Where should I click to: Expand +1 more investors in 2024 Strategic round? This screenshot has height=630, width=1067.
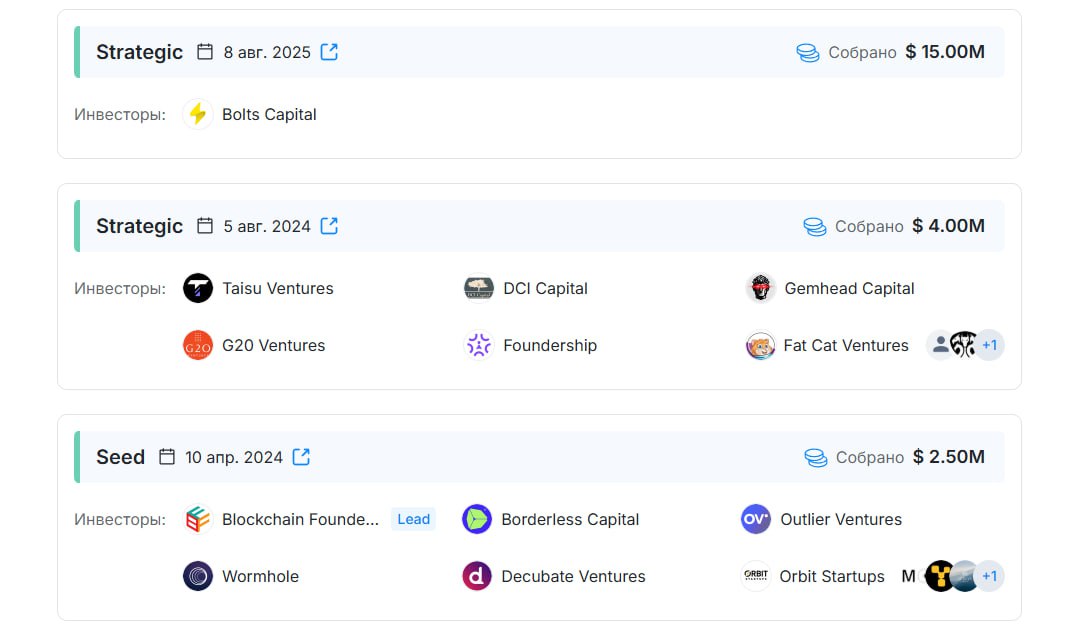989,346
